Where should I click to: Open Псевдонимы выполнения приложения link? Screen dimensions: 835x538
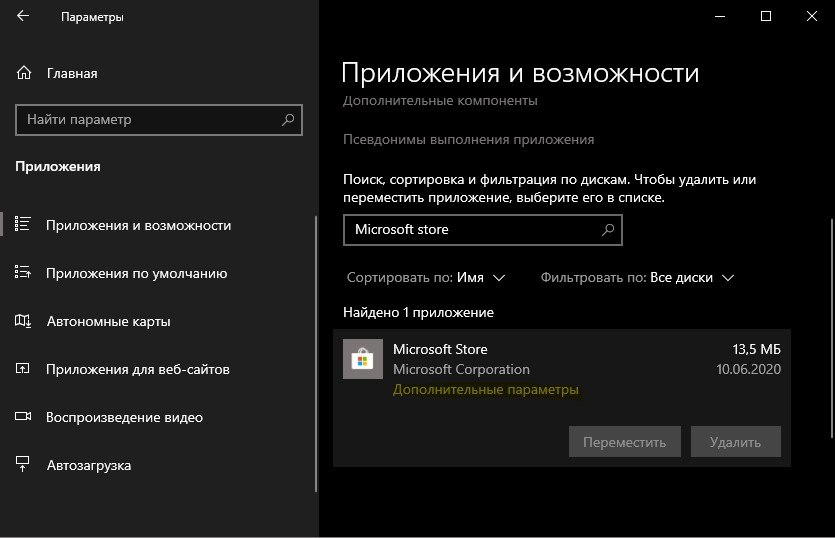tap(468, 140)
